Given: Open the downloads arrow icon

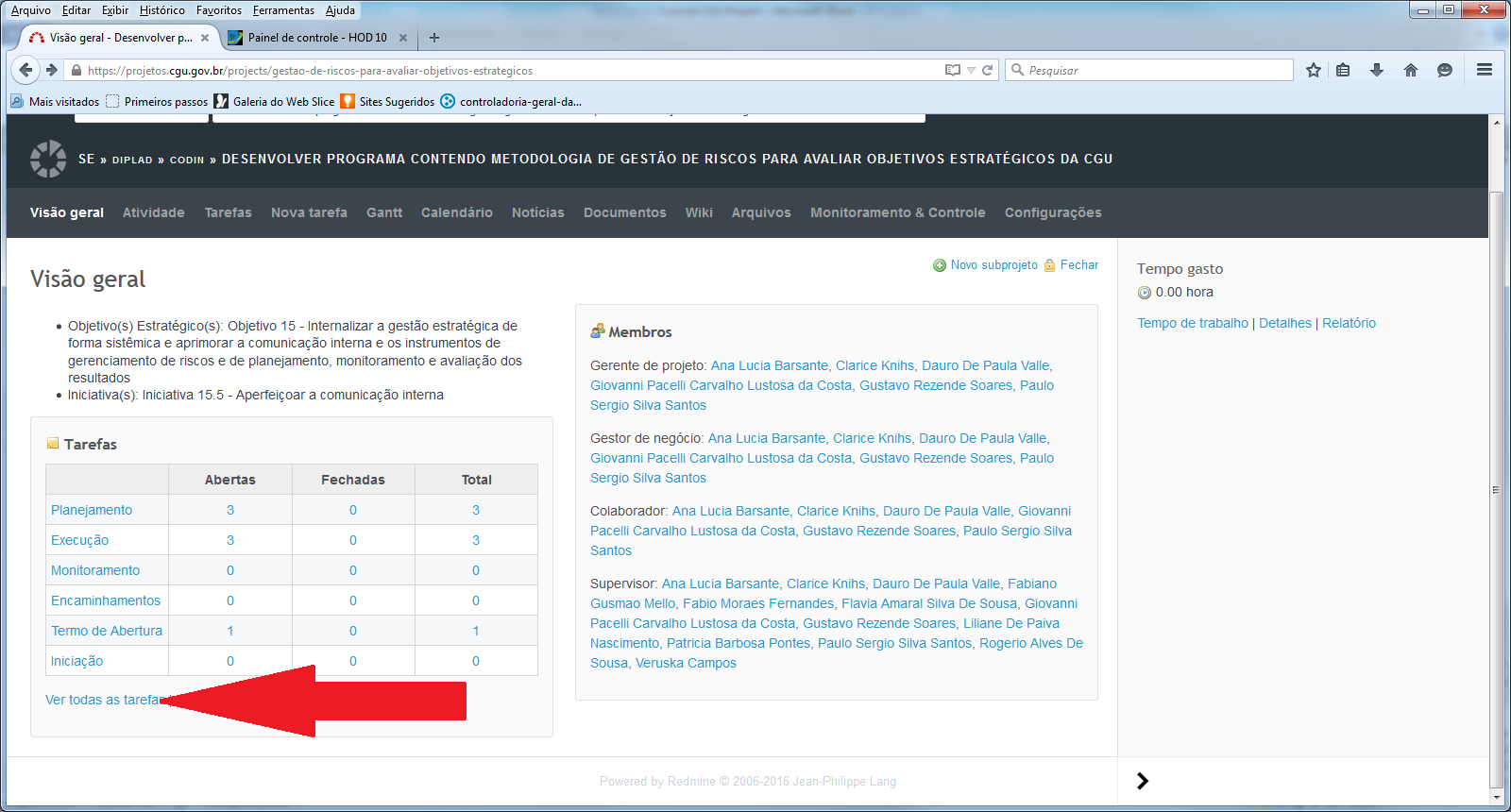Looking at the screenshot, I should 1377,70.
